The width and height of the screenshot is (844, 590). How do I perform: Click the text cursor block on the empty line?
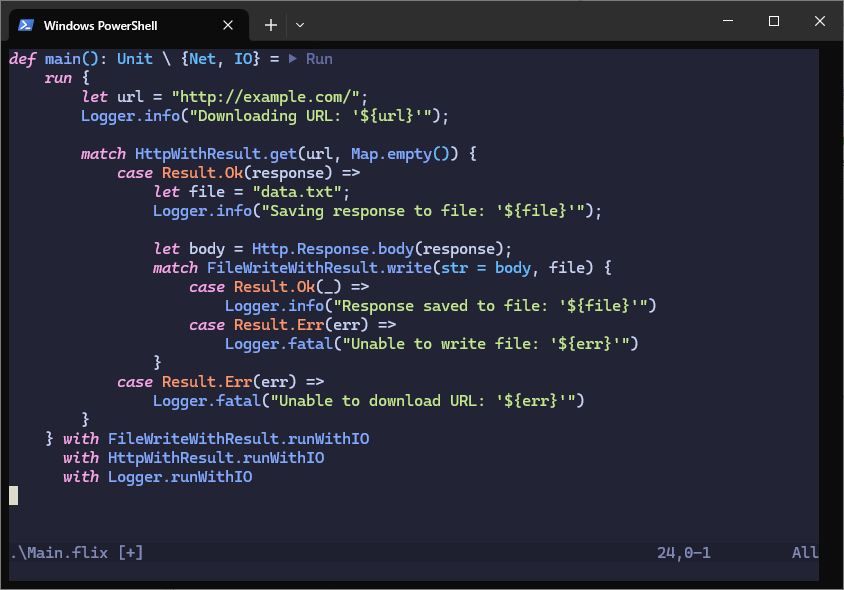(13, 496)
